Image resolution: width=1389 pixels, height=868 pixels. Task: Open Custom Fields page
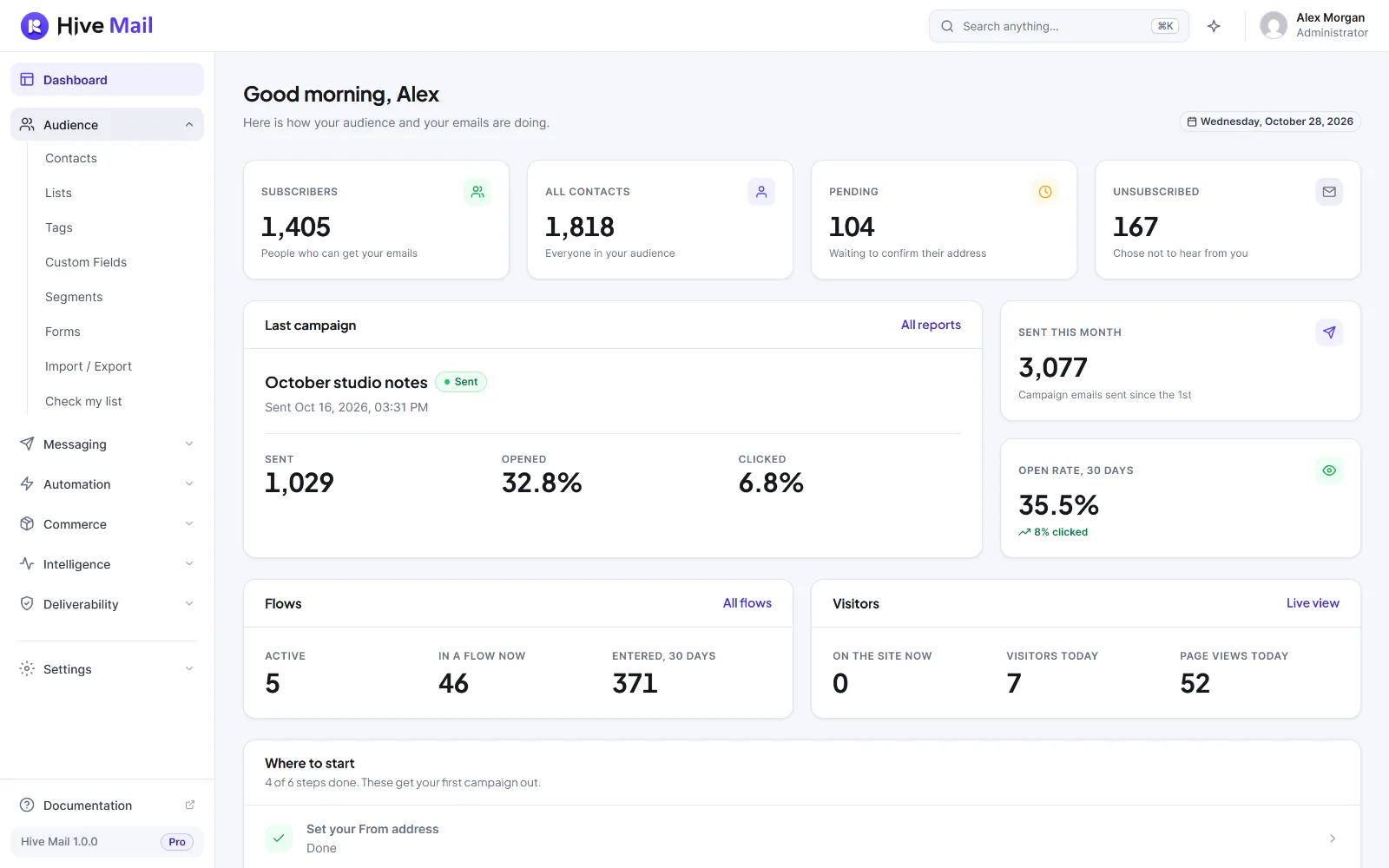coord(86,262)
